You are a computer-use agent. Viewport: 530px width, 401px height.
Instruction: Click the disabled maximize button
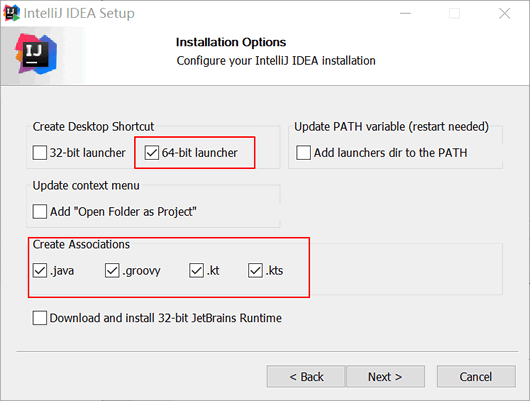[454, 14]
